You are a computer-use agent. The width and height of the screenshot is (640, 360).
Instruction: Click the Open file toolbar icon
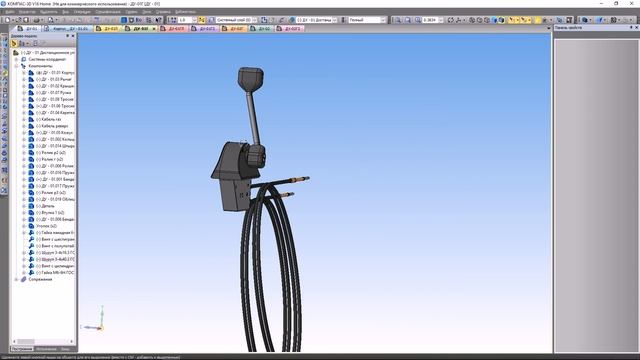pos(18,20)
